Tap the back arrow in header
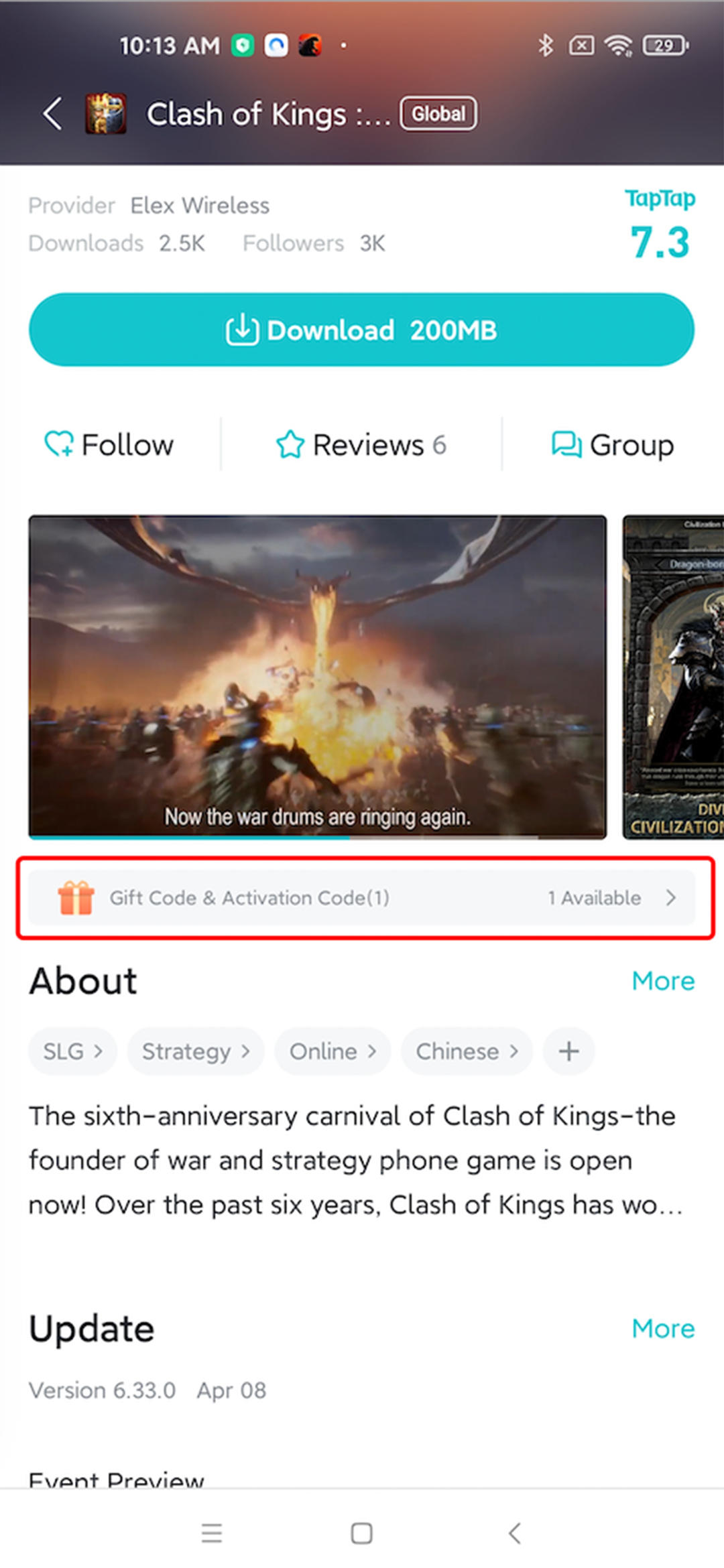This screenshot has height=1568, width=724. coord(52,113)
